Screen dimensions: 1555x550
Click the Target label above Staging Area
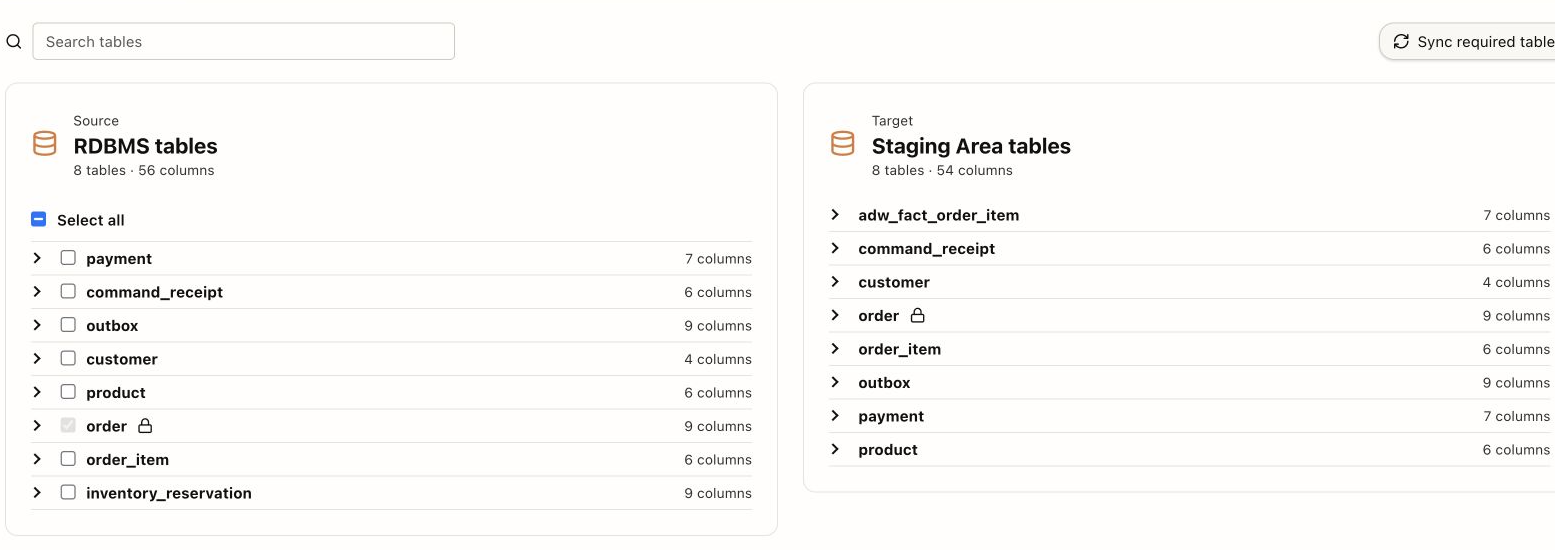[x=893, y=121]
